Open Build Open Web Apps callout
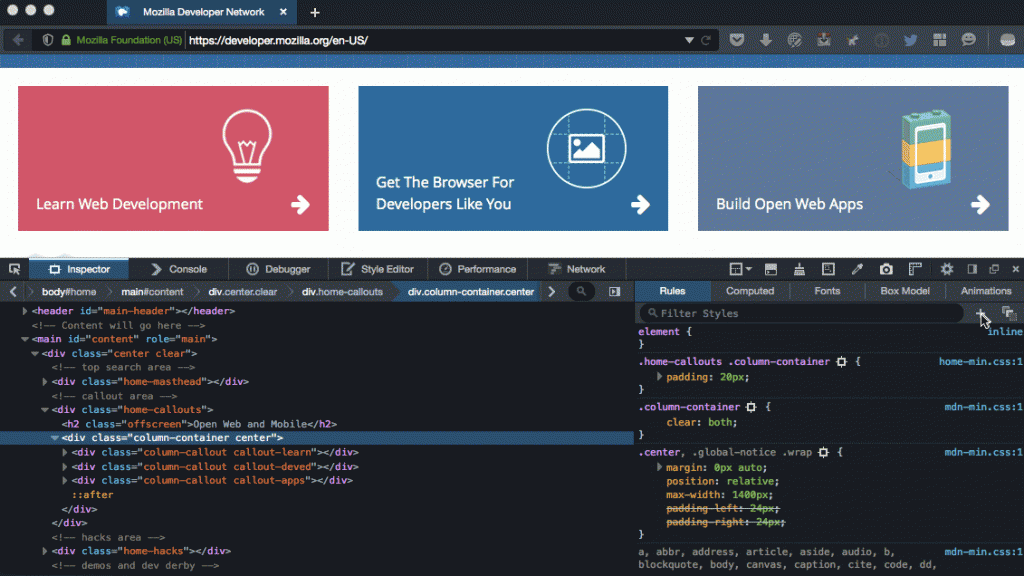1024x576 pixels. click(x=853, y=158)
